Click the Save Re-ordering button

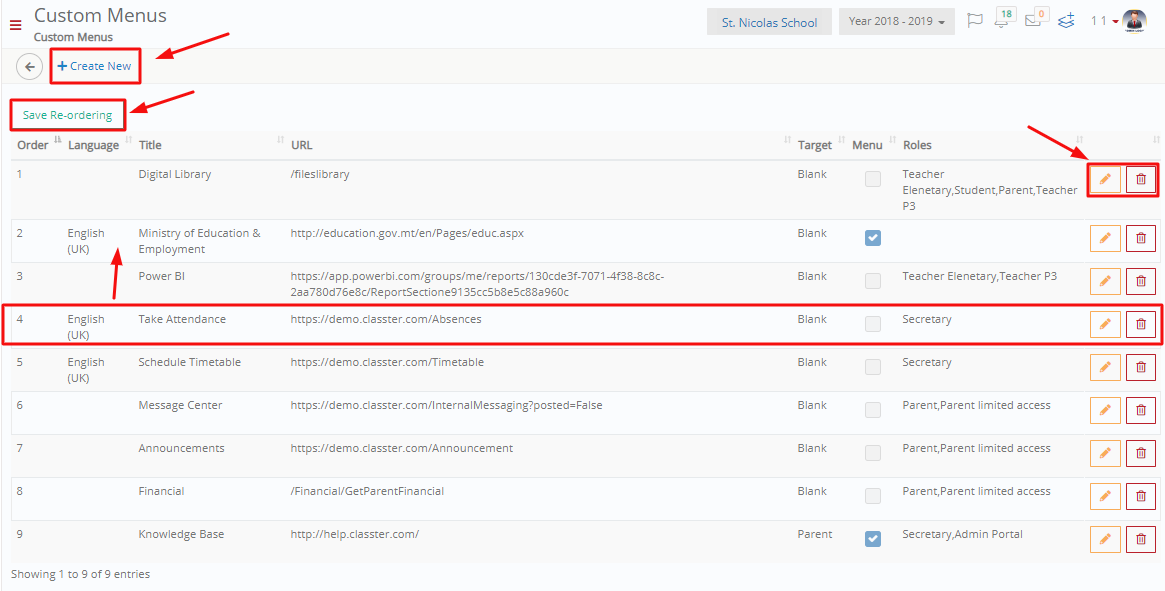(68, 115)
